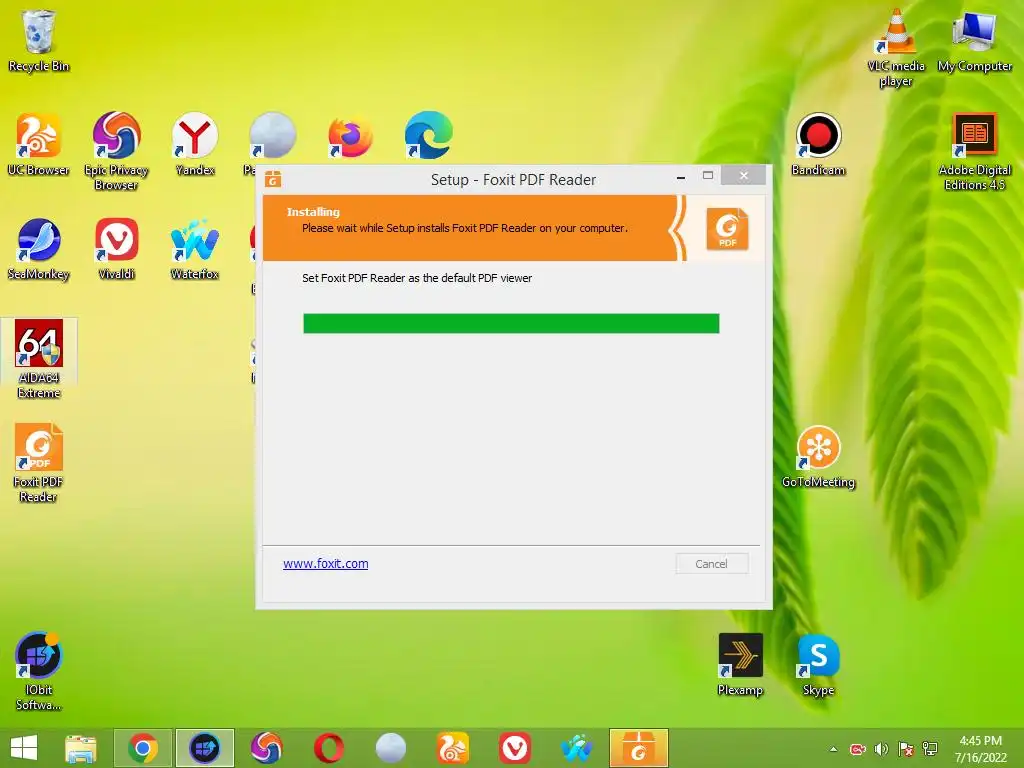Click 'Please wait while Setup installs' message
The image size is (1024, 768).
point(464,228)
